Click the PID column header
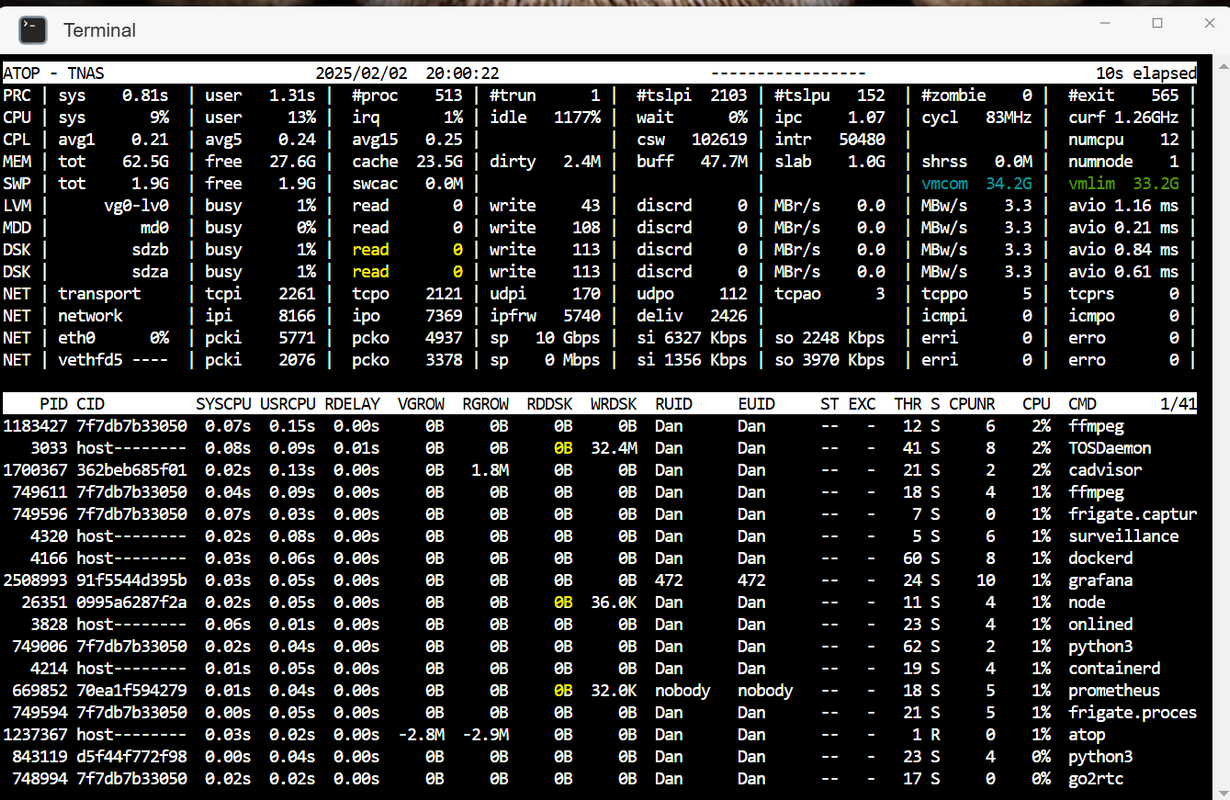 click(53, 404)
